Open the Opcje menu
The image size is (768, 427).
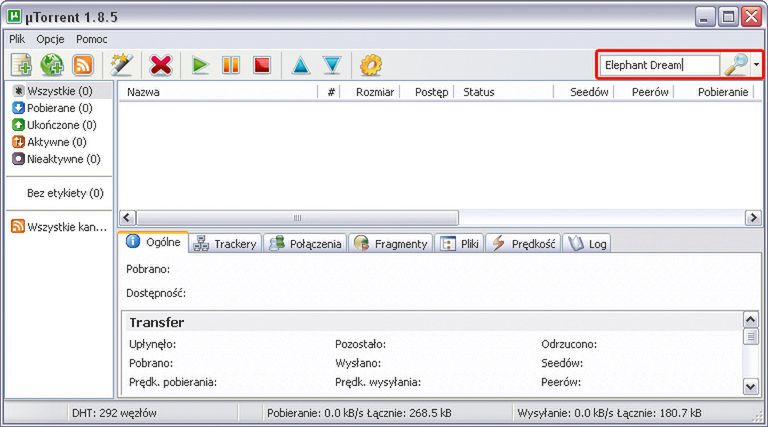point(50,39)
